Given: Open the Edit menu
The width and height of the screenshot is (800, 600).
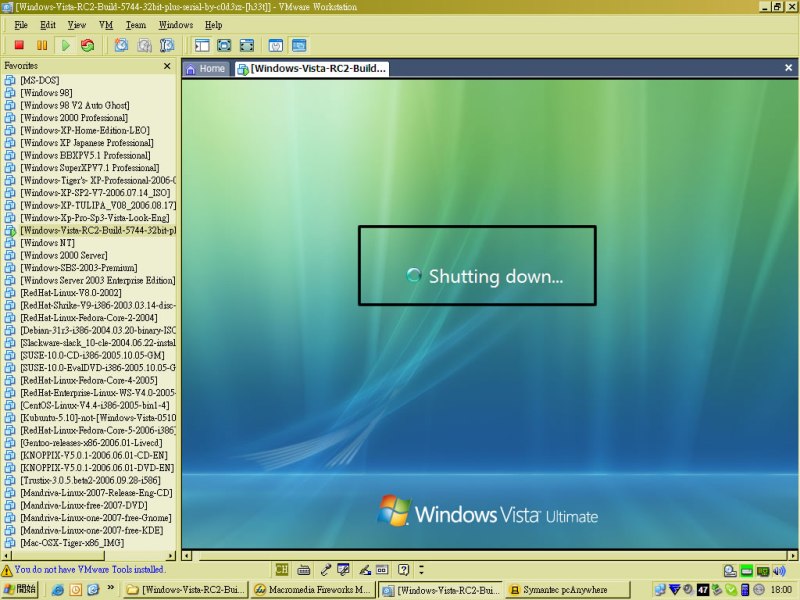Looking at the screenshot, I should (x=48, y=25).
